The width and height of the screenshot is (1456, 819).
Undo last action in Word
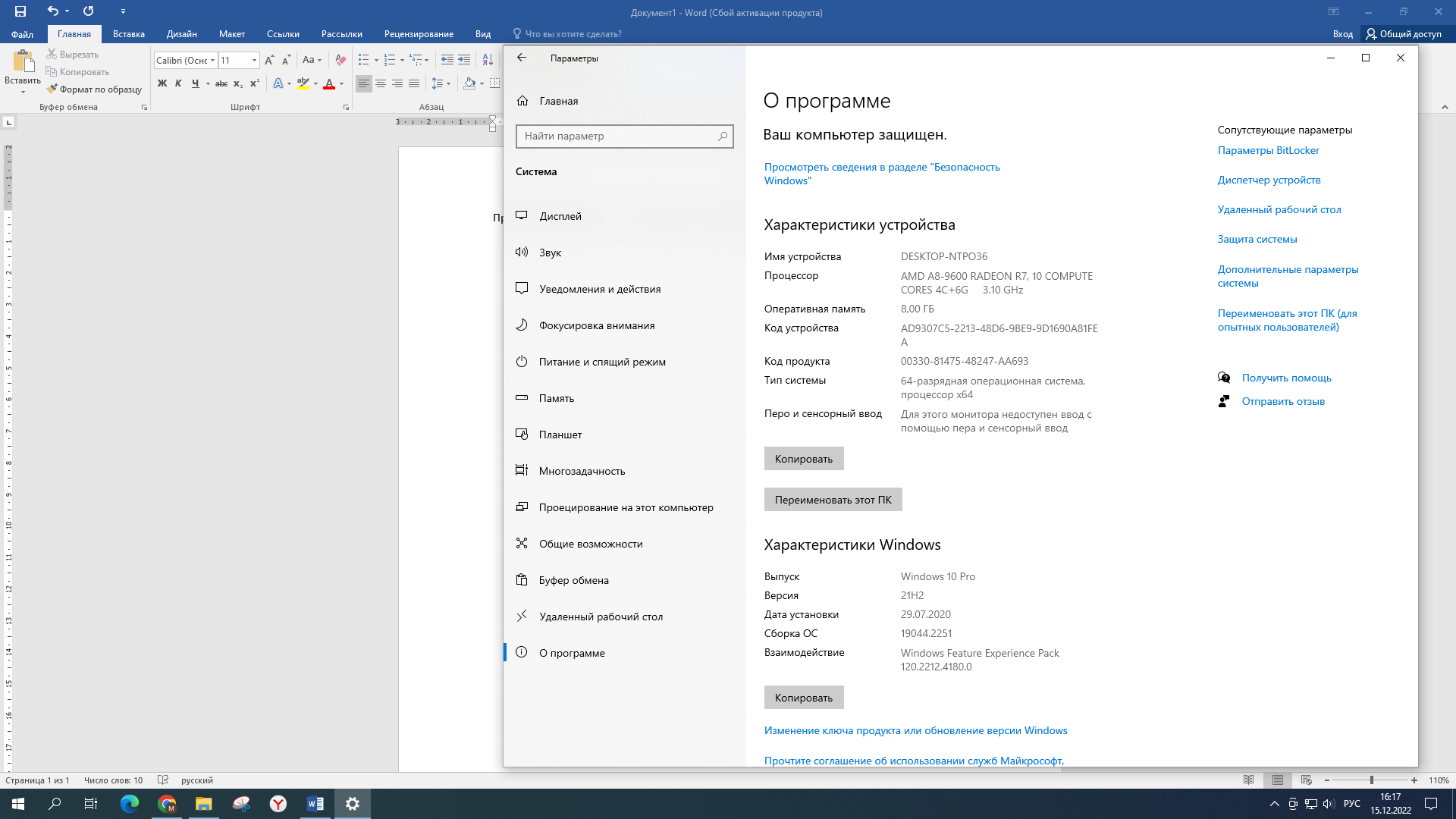(52, 11)
